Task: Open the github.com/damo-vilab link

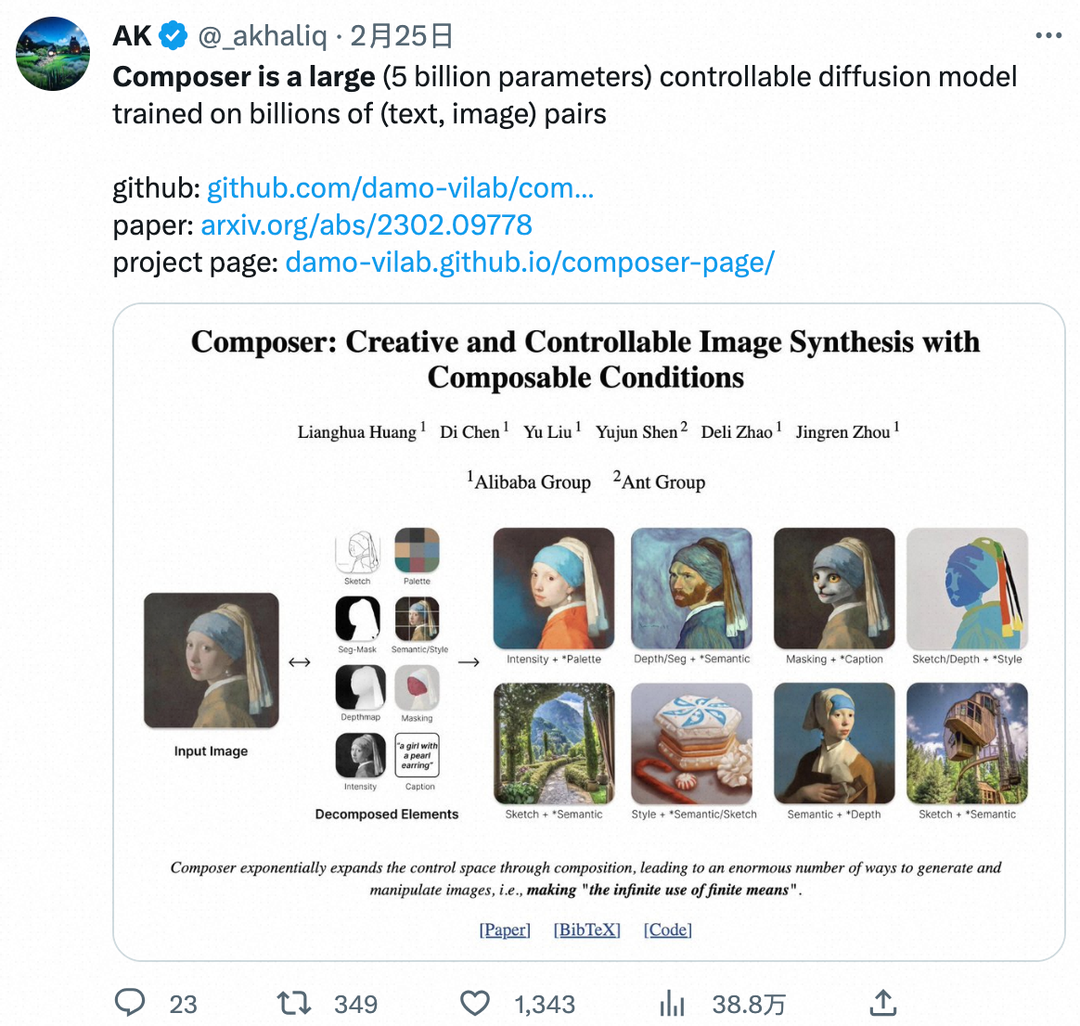Action: (400, 188)
